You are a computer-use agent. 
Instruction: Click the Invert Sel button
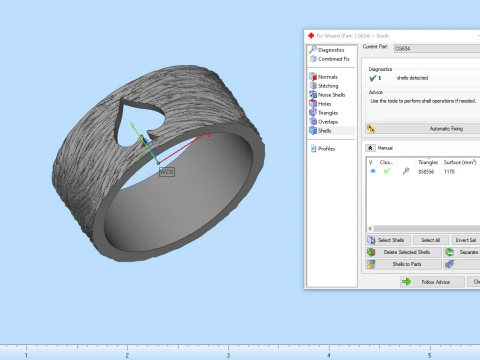(465, 240)
